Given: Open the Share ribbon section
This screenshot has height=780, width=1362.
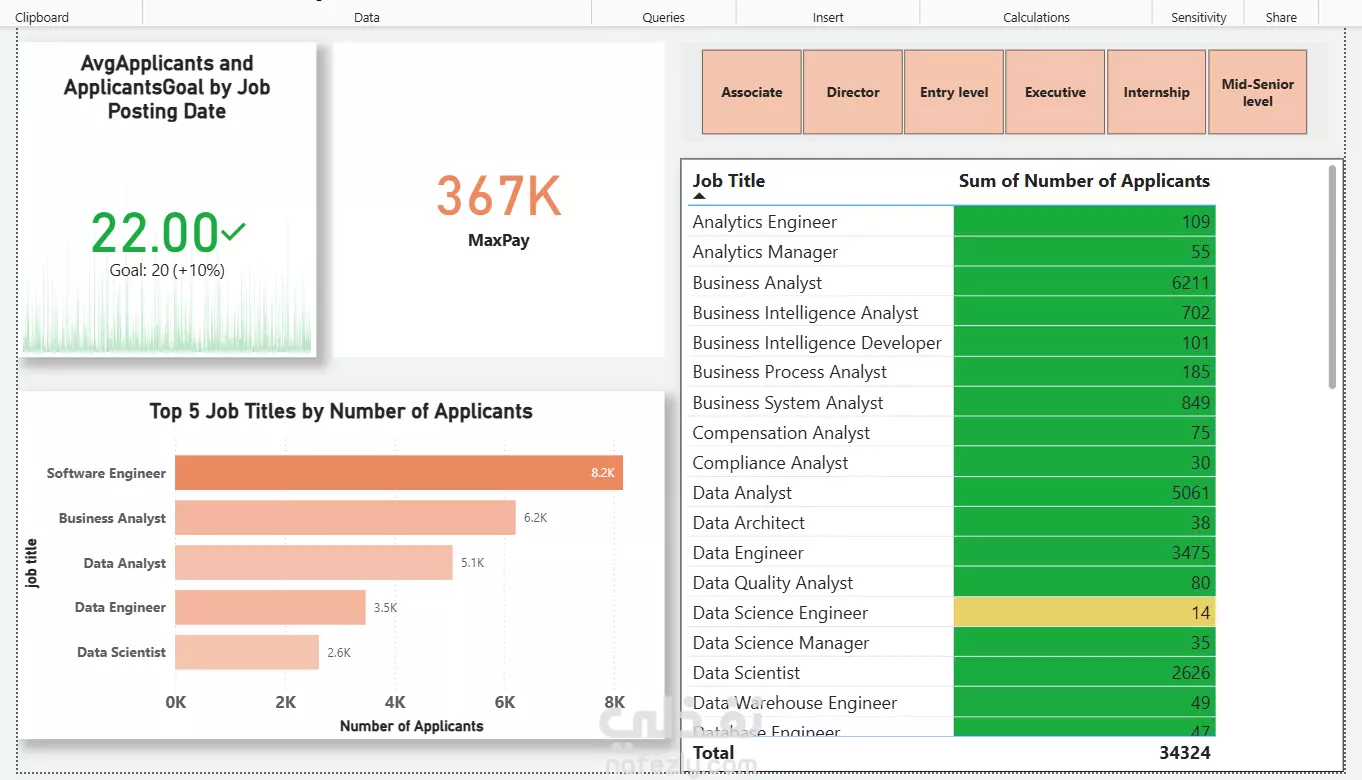Looking at the screenshot, I should tap(1280, 17).
